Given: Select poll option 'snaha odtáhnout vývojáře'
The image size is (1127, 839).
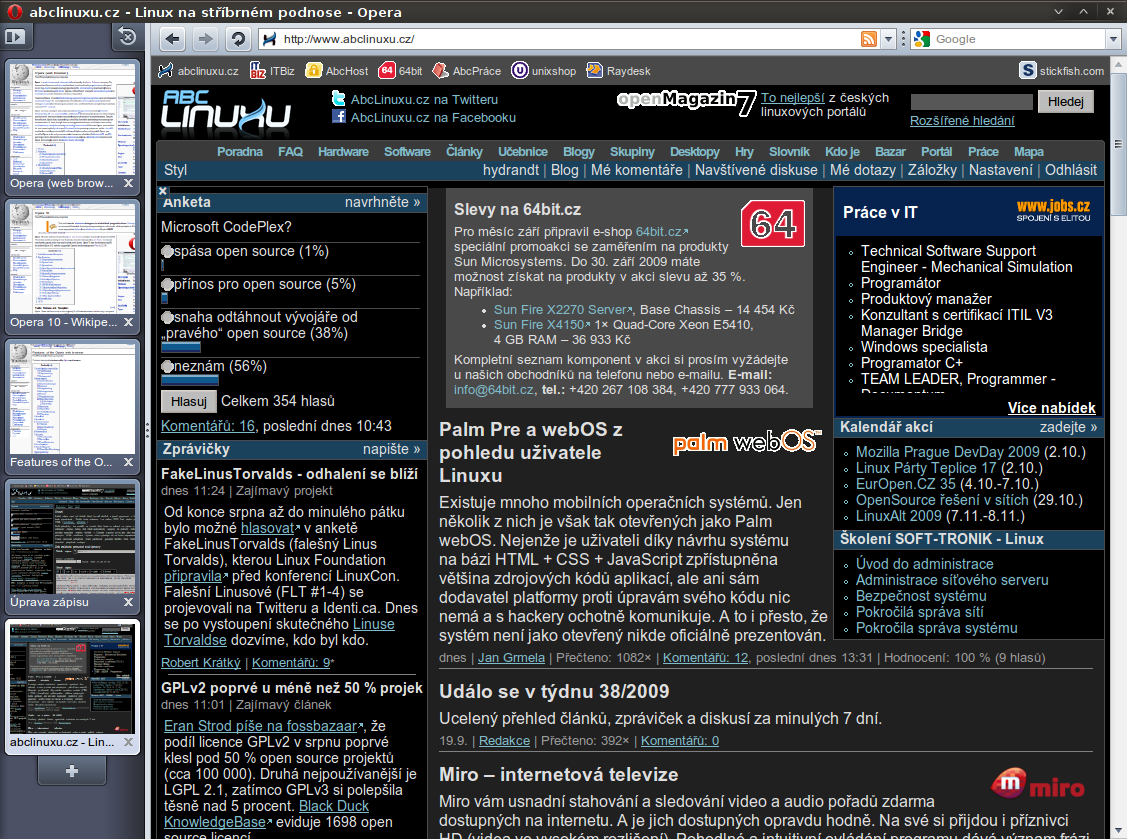Looking at the screenshot, I should tap(167, 318).
